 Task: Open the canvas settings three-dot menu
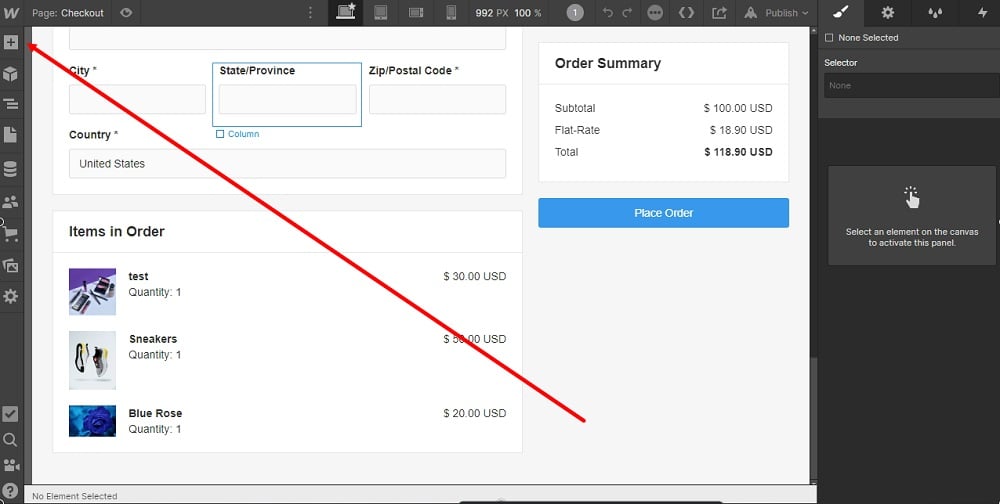tap(310, 13)
